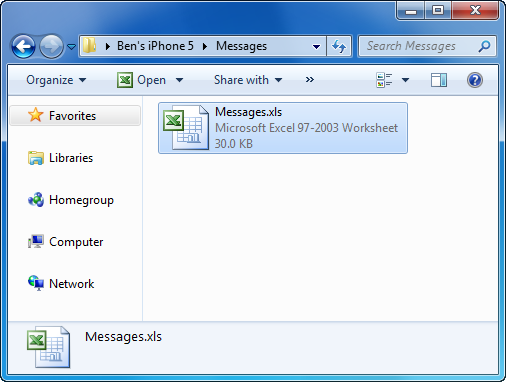Image resolution: width=506 pixels, height=382 pixels.
Task: Go back with the blue Back arrow
Action: pos(23,46)
